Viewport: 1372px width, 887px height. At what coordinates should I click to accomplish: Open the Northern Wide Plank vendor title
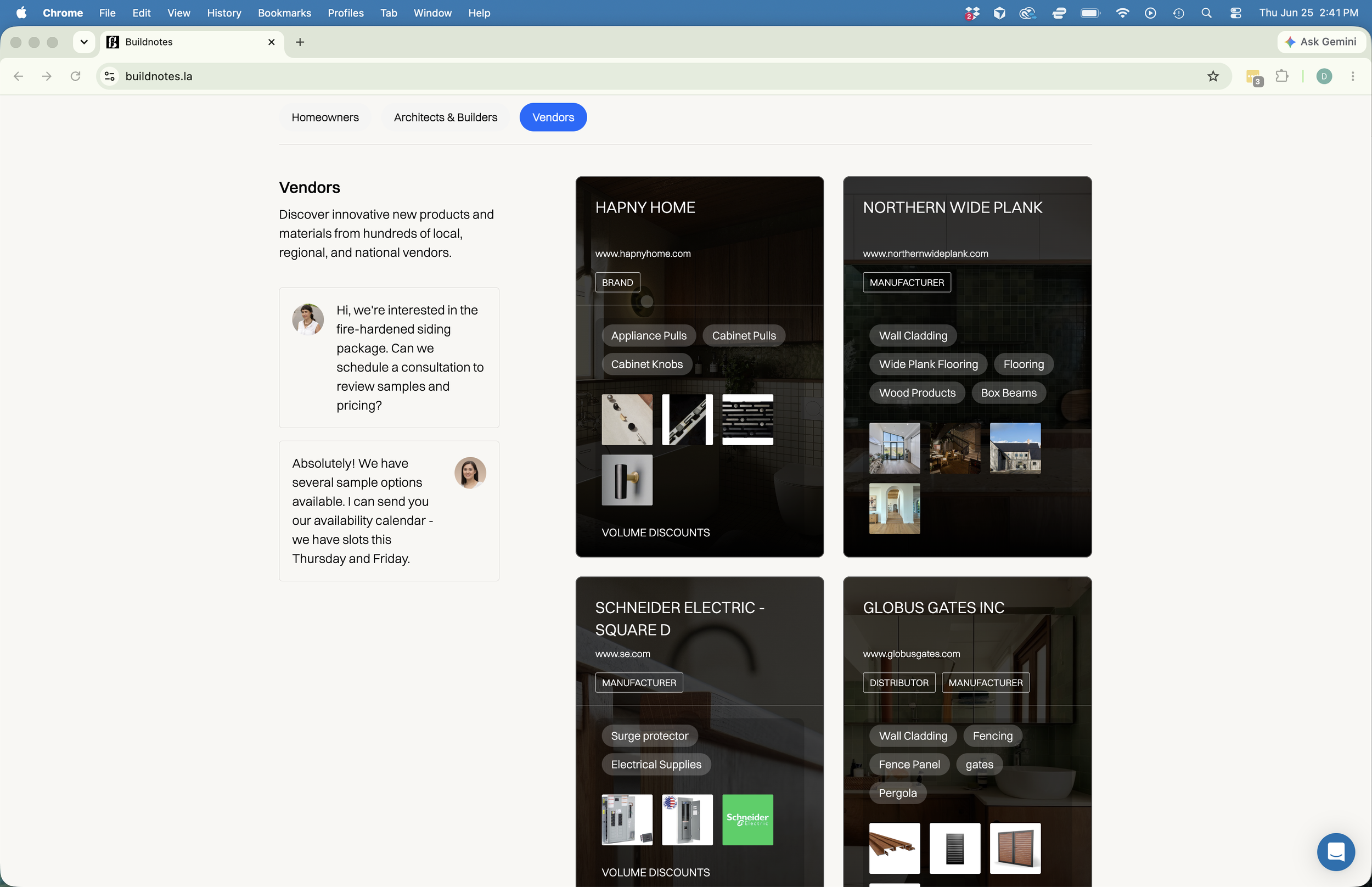[952, 207]
